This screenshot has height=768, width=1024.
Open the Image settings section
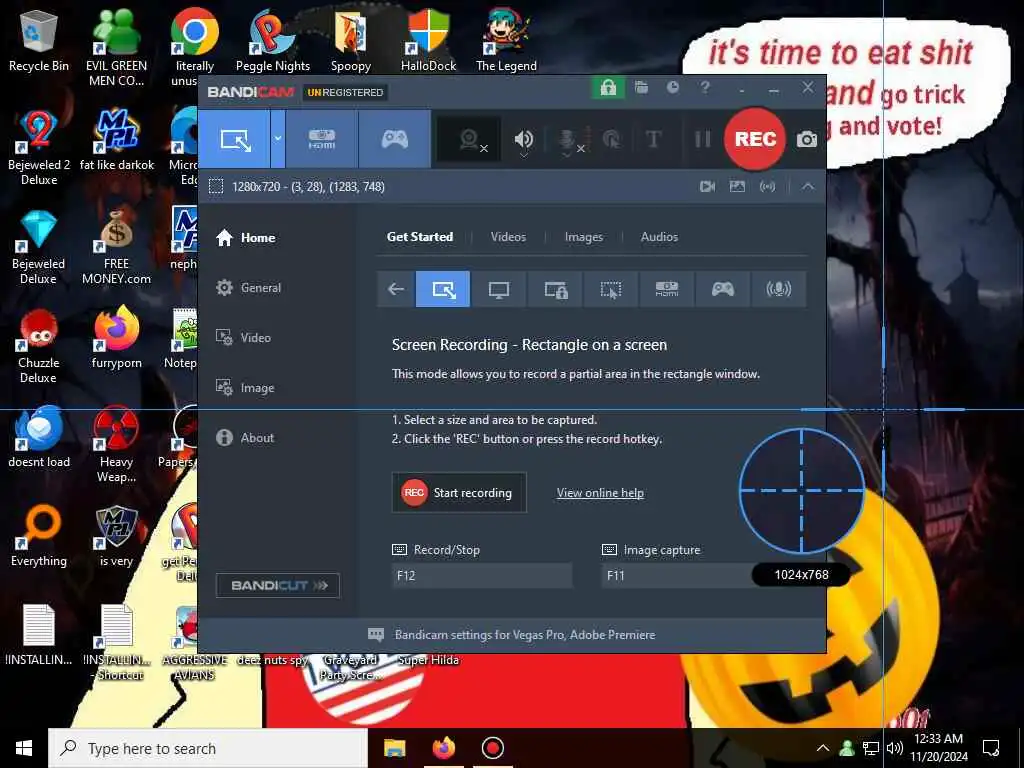pyautogui.click(x=246, y=388)
